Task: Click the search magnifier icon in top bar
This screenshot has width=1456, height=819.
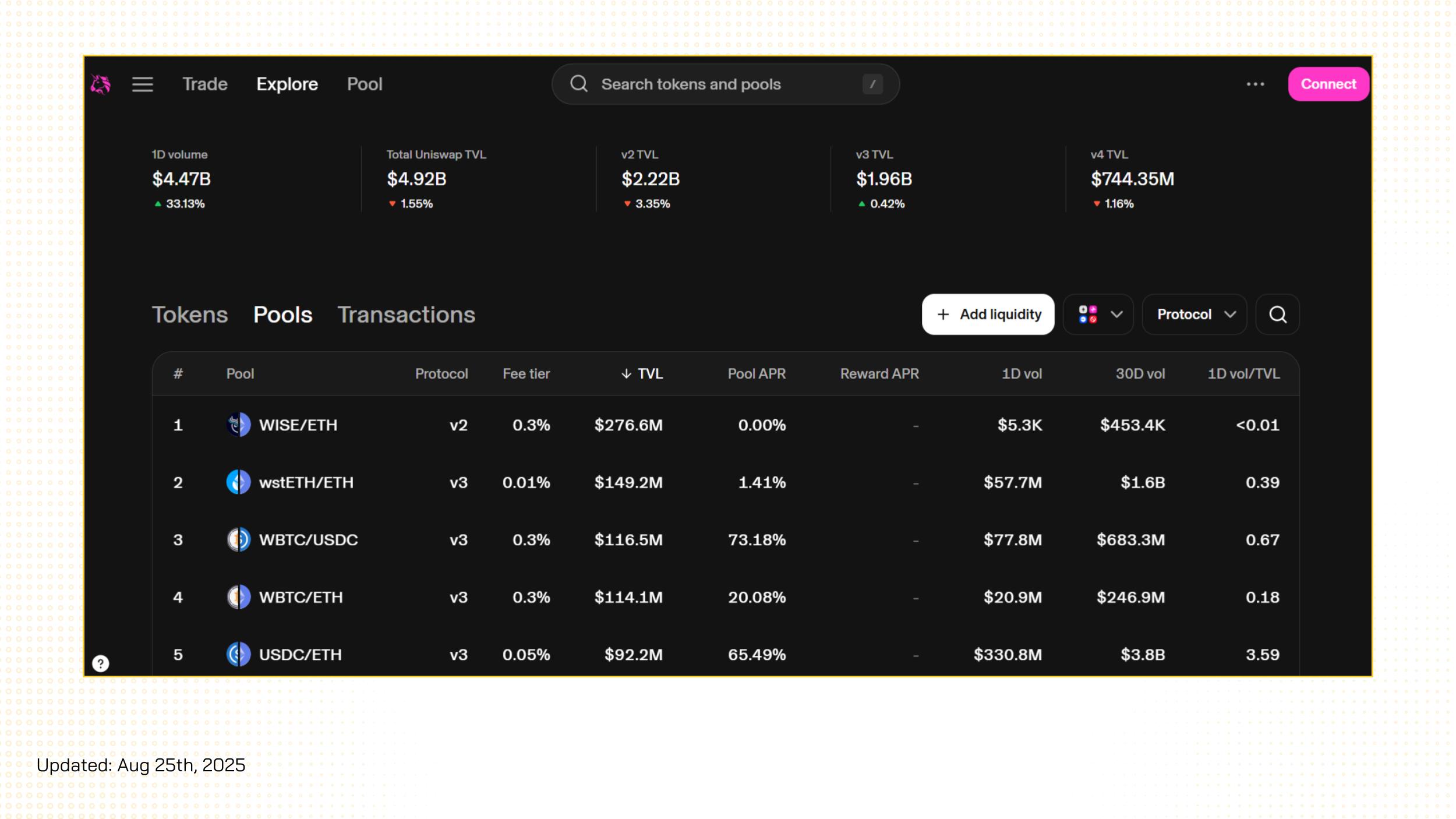Action: tap(578, 84)
